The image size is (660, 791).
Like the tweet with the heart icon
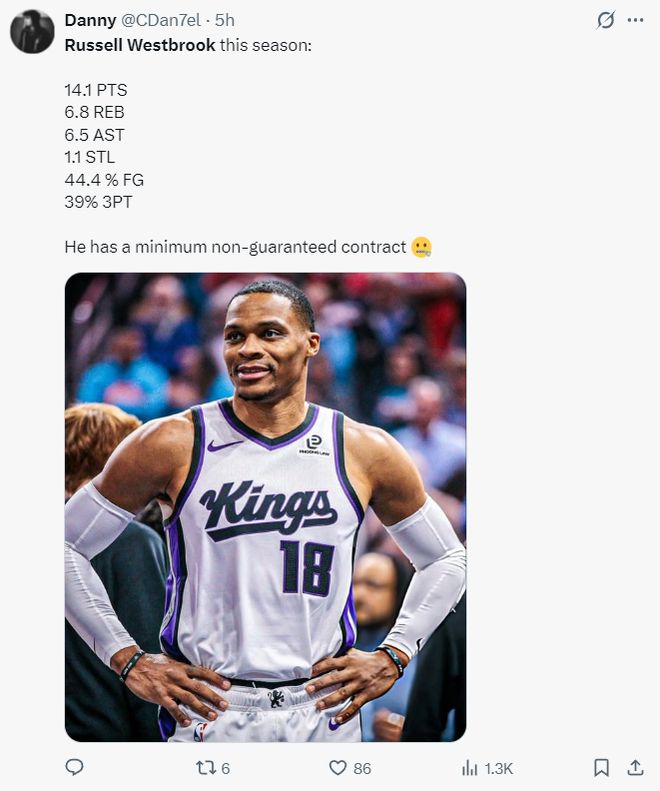coord(338,768)
